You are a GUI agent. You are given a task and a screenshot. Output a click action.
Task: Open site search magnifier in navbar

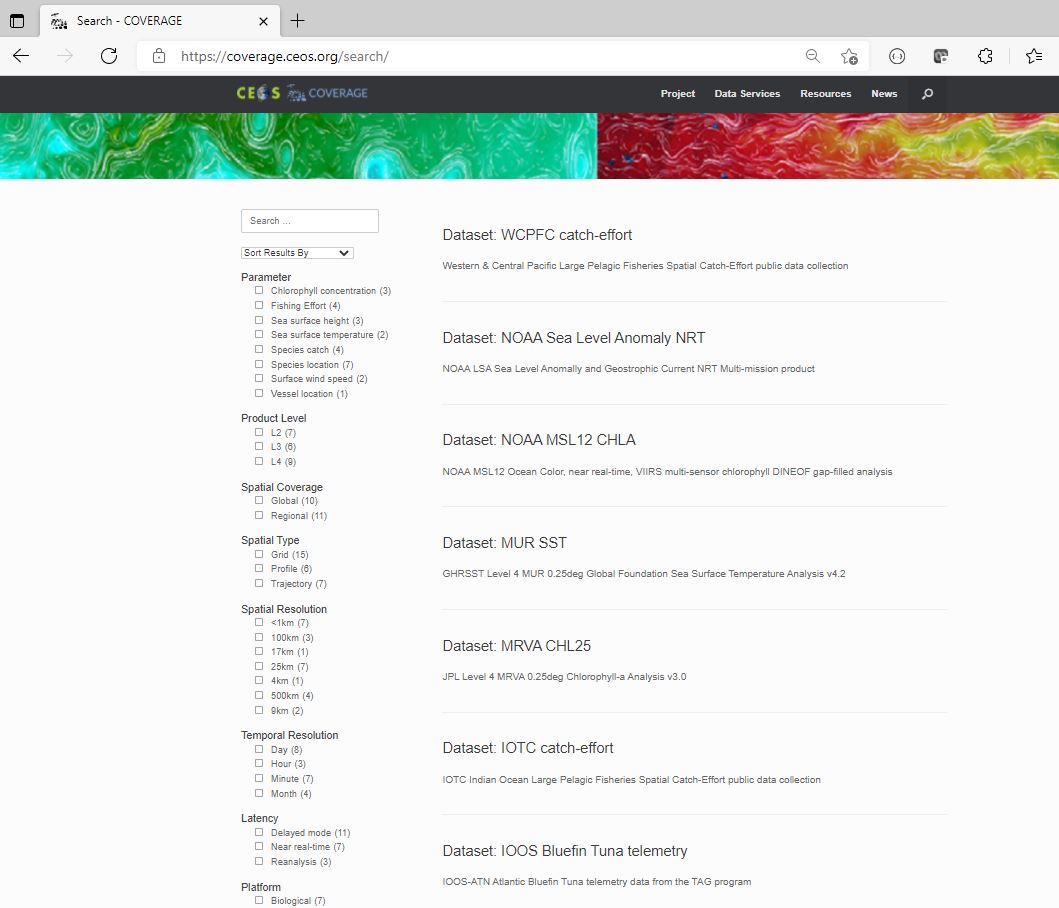[x=927, y=94]
